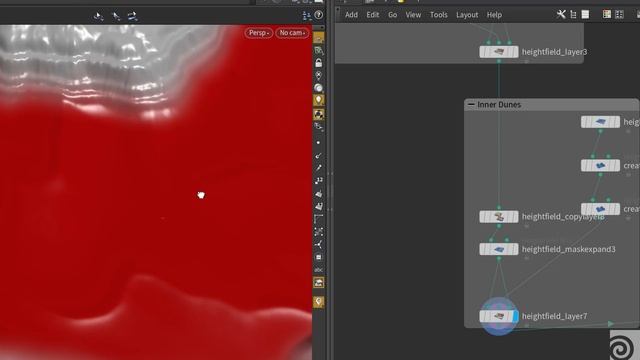Select the heightfield_layer3 node
This screenshot has width=640, height=360.
[499, 52]
